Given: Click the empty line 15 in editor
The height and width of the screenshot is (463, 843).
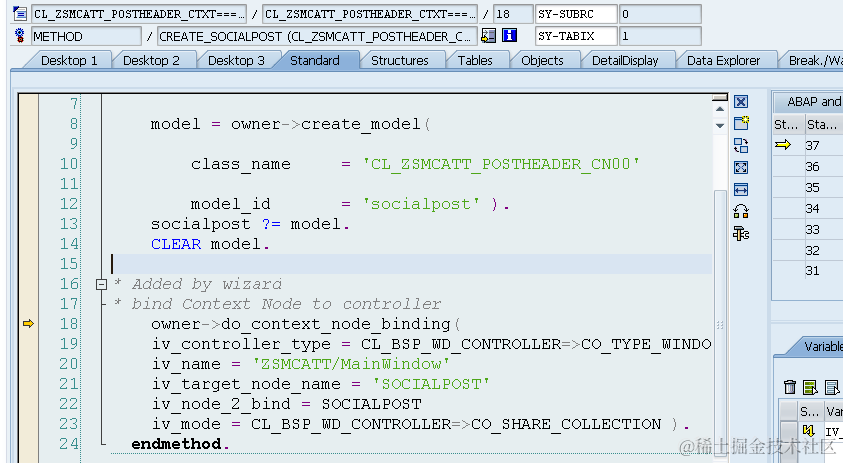Looking at the screenshot, I should pos(411,264).
